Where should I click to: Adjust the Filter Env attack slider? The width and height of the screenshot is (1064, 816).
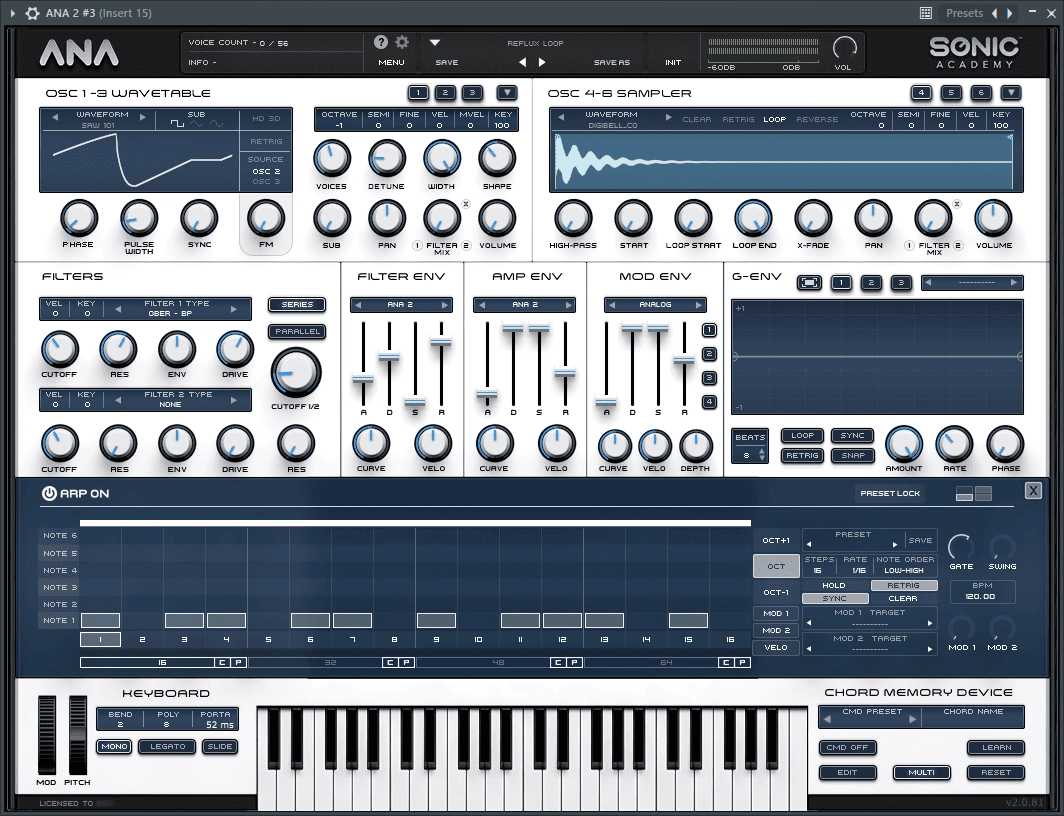[x=363, y=379]
